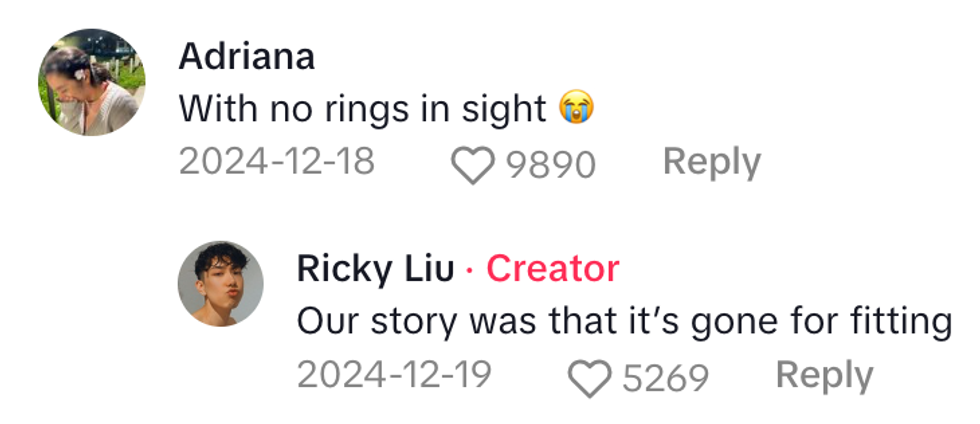Click the crying emoji in Adriana's comment
Viewport: 980px width, 424px height.
[x=574, y=108]
